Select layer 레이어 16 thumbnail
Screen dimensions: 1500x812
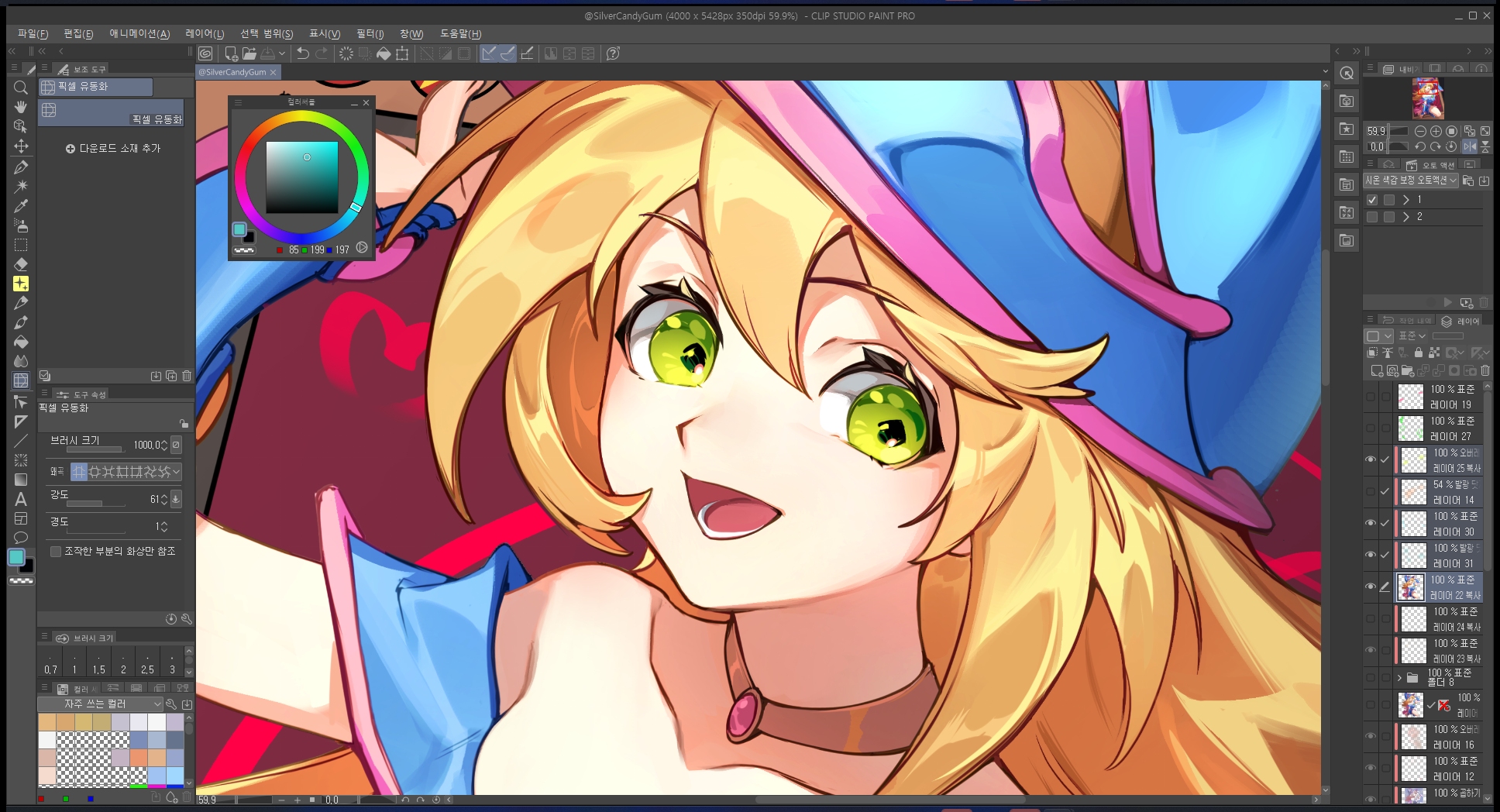pyautogui.click(x=1413, y=737)
